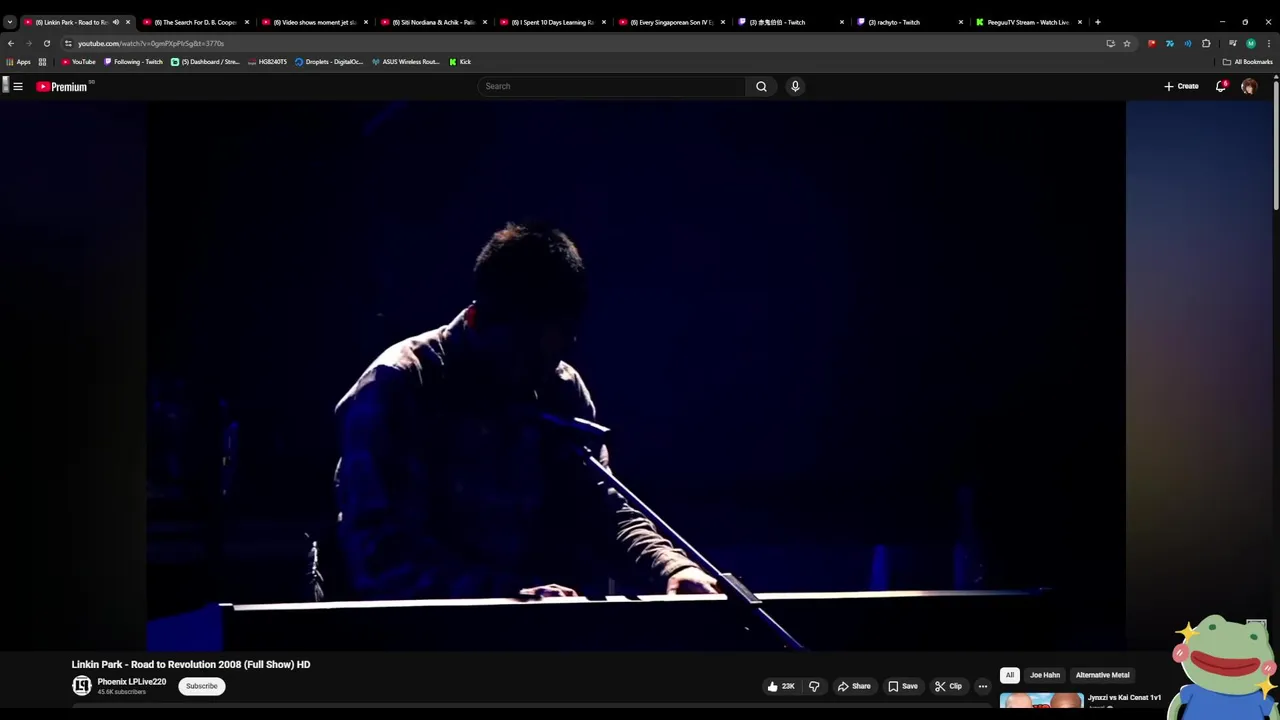The image size is (1280, 720).
Task: Open ASUS Wireless Router bookmark
Action: (406, 62)
